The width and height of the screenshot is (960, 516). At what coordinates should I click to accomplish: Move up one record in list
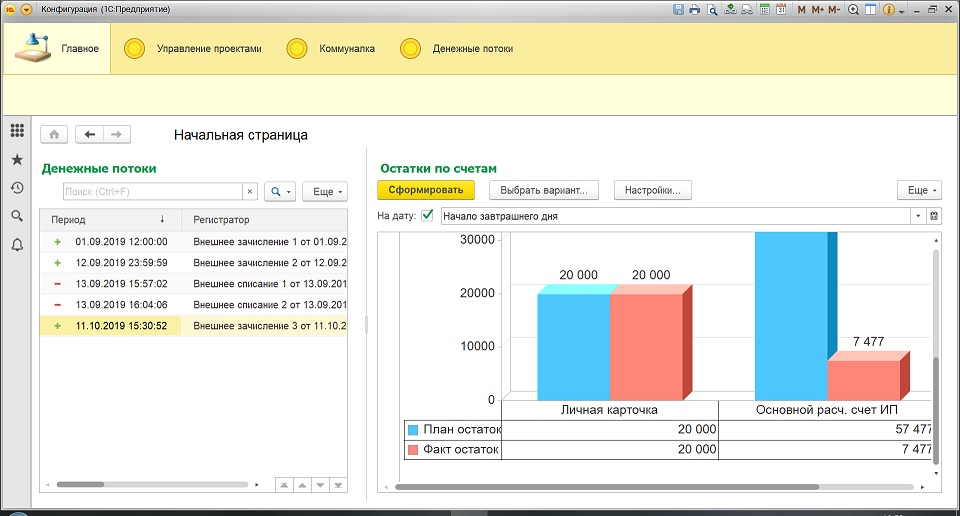pyautogui.click(x=302, y=485)
